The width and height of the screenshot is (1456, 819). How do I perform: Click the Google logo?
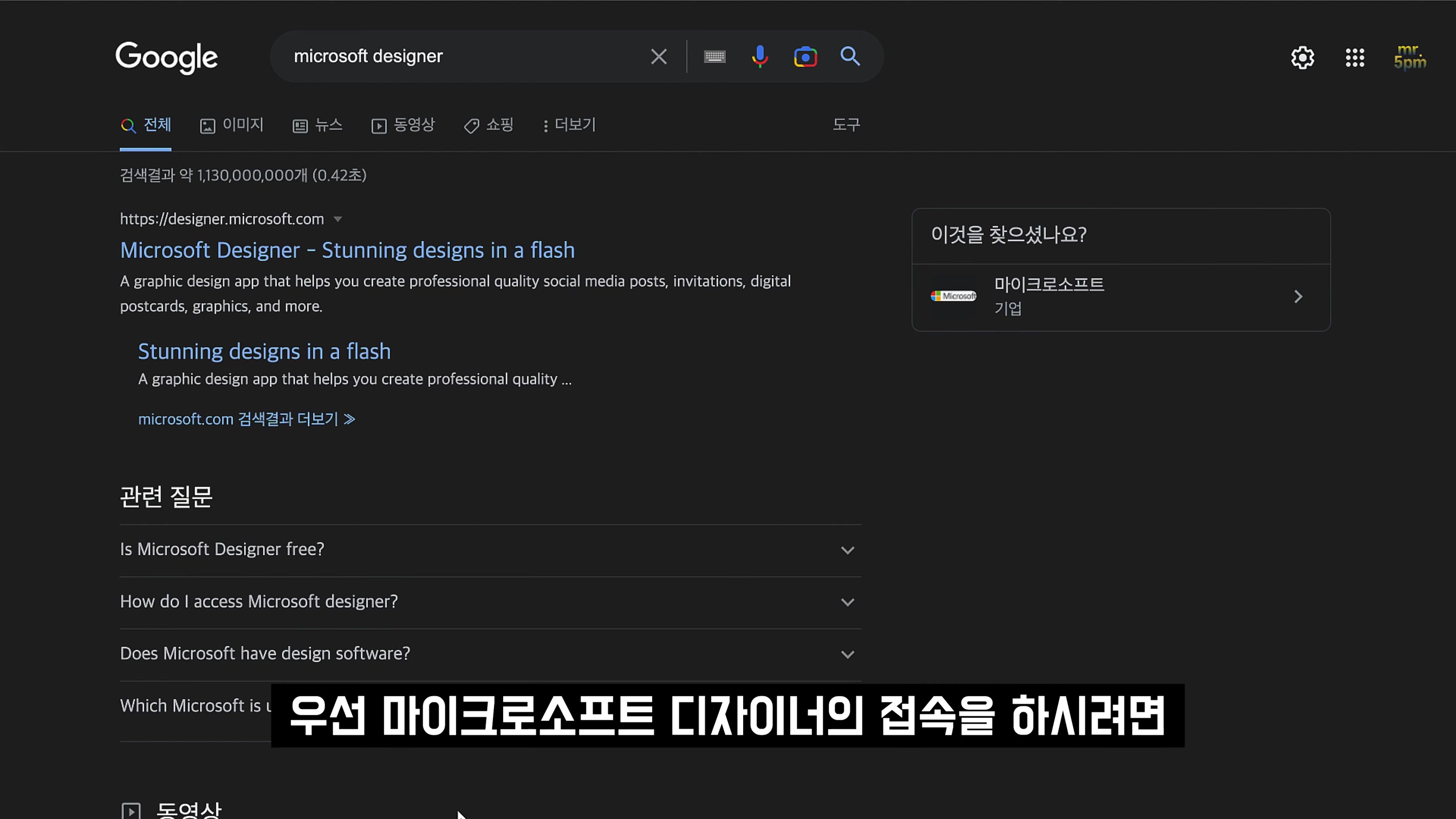(x=166, y=57)
